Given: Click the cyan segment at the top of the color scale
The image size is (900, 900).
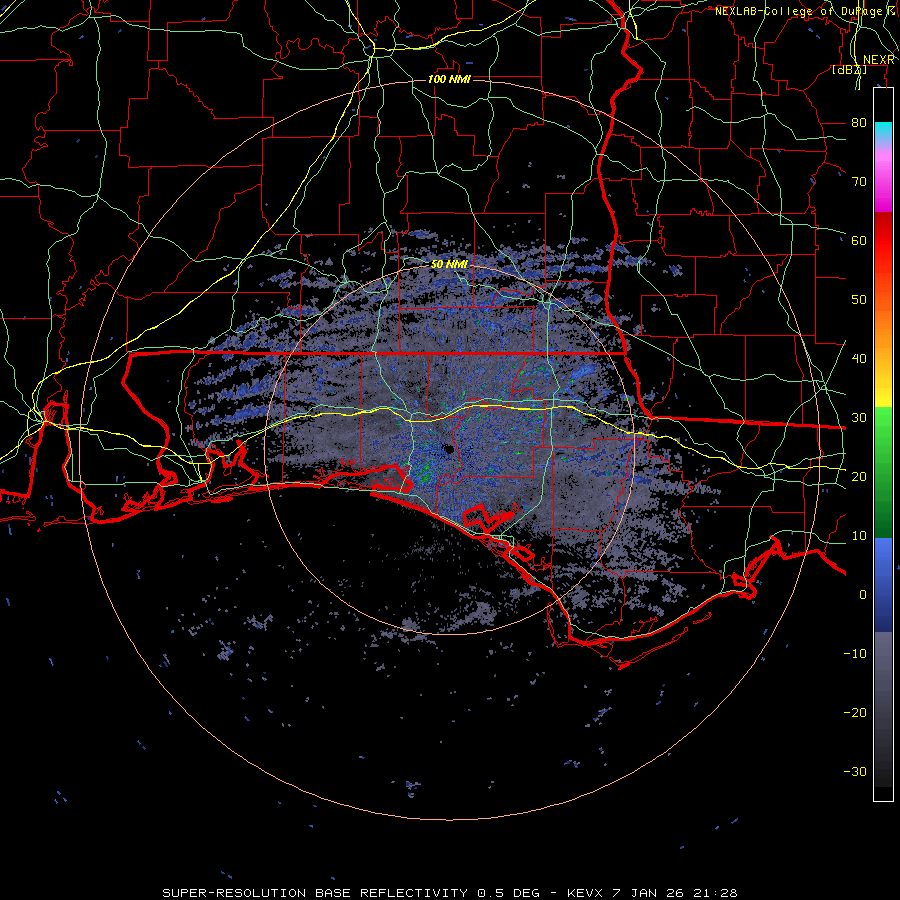Looking at the screenshot, I should coord(883,132).
